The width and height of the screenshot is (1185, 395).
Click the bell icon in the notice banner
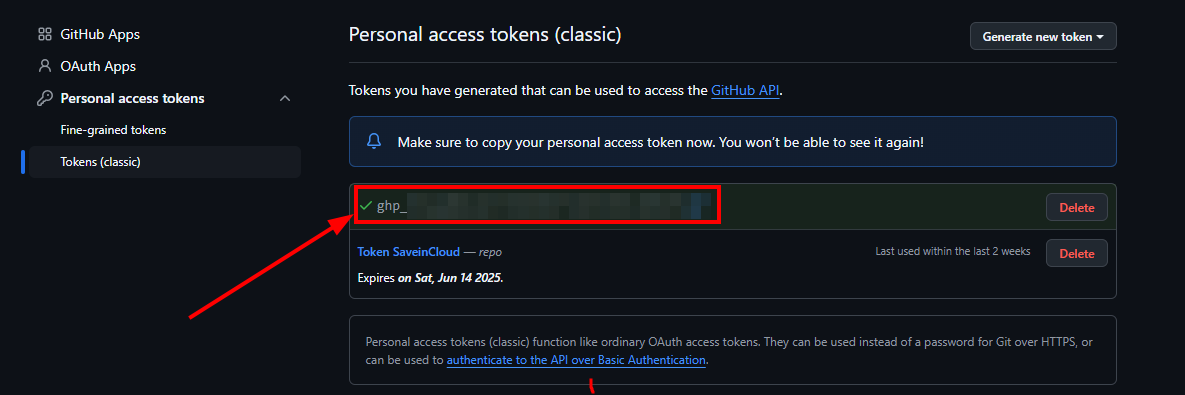click(x=373, y=141)
